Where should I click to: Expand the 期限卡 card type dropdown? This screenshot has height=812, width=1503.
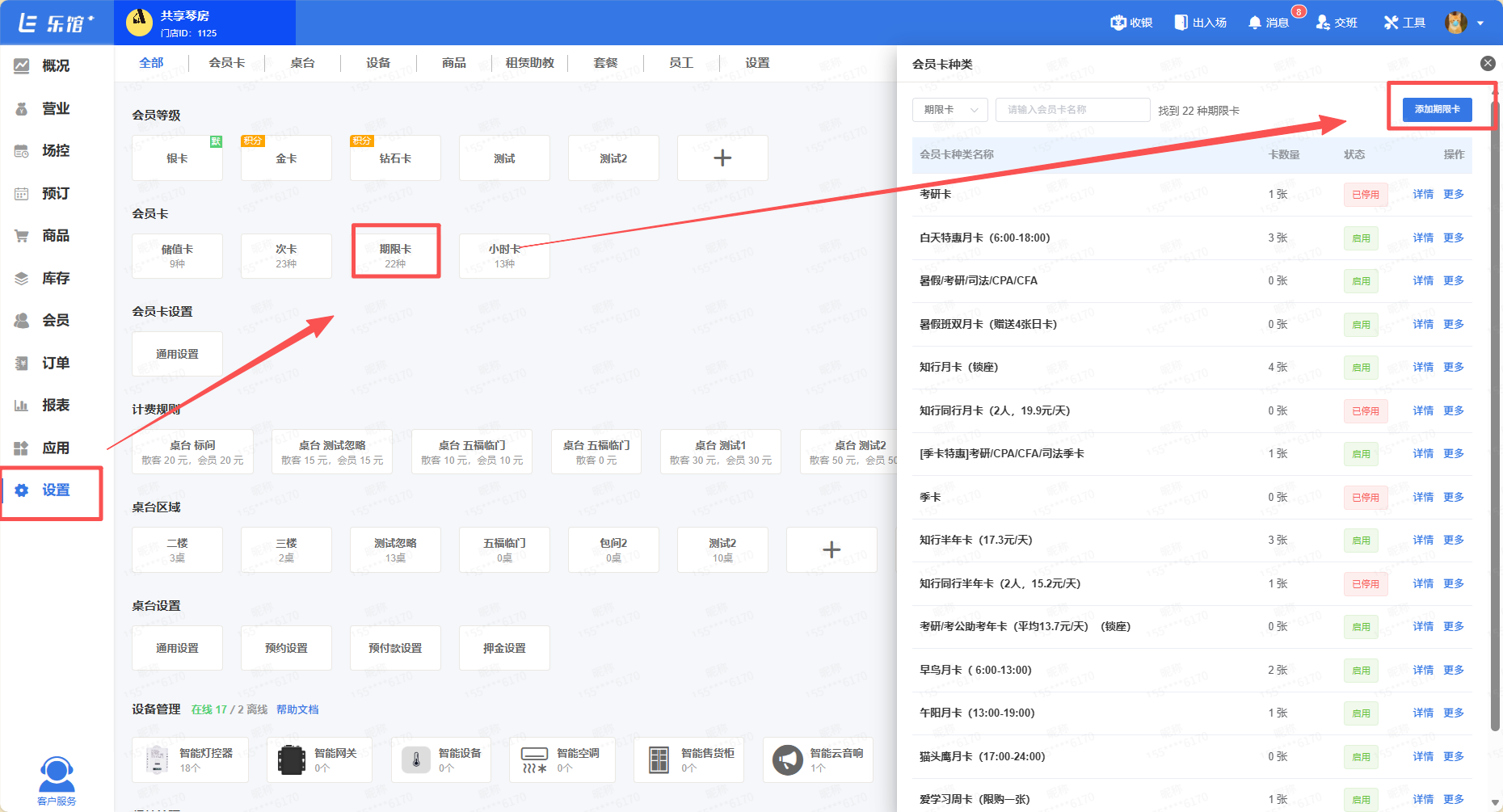click(x=950, y=110)
